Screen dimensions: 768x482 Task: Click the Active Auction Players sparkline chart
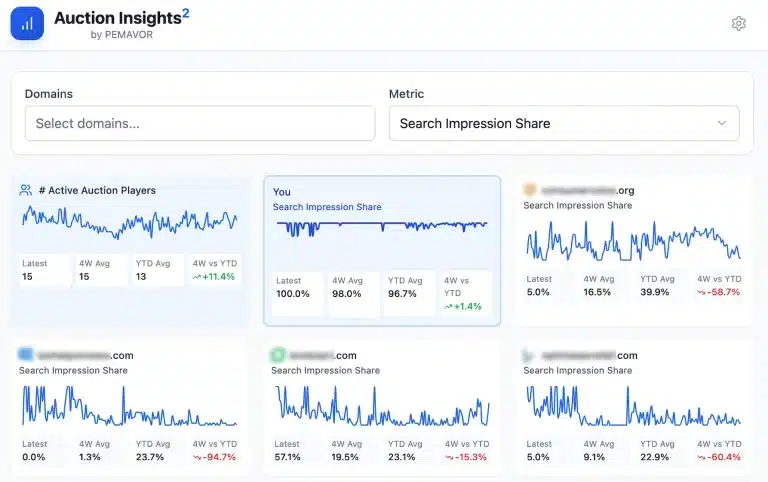coord(129,222)
